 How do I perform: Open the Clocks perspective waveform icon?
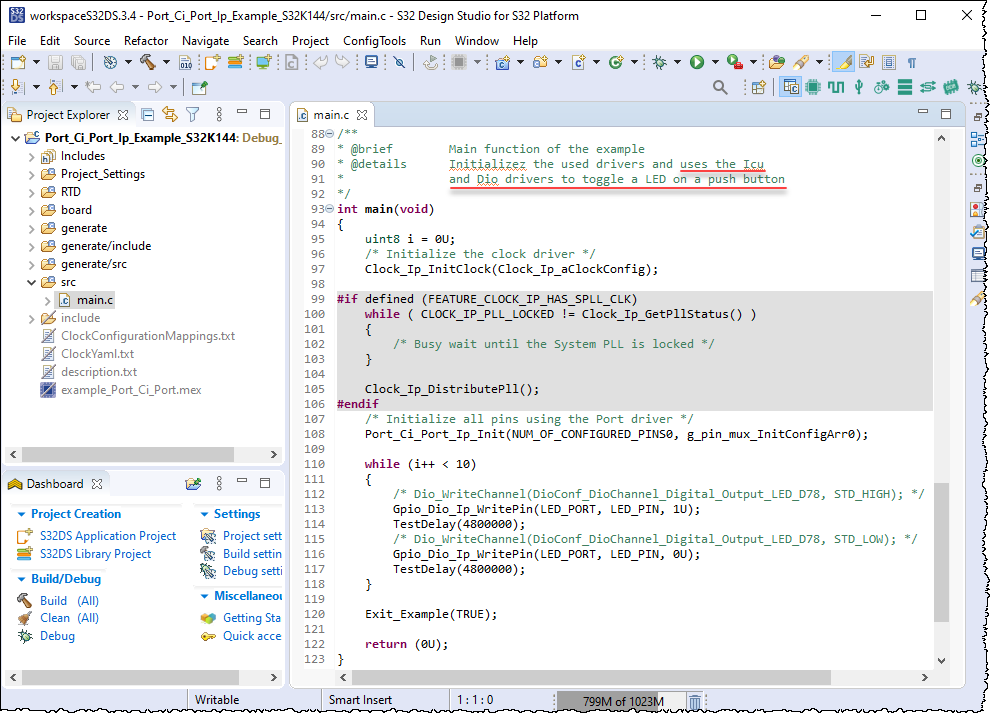pyautogui.click(x=835, y=88)
